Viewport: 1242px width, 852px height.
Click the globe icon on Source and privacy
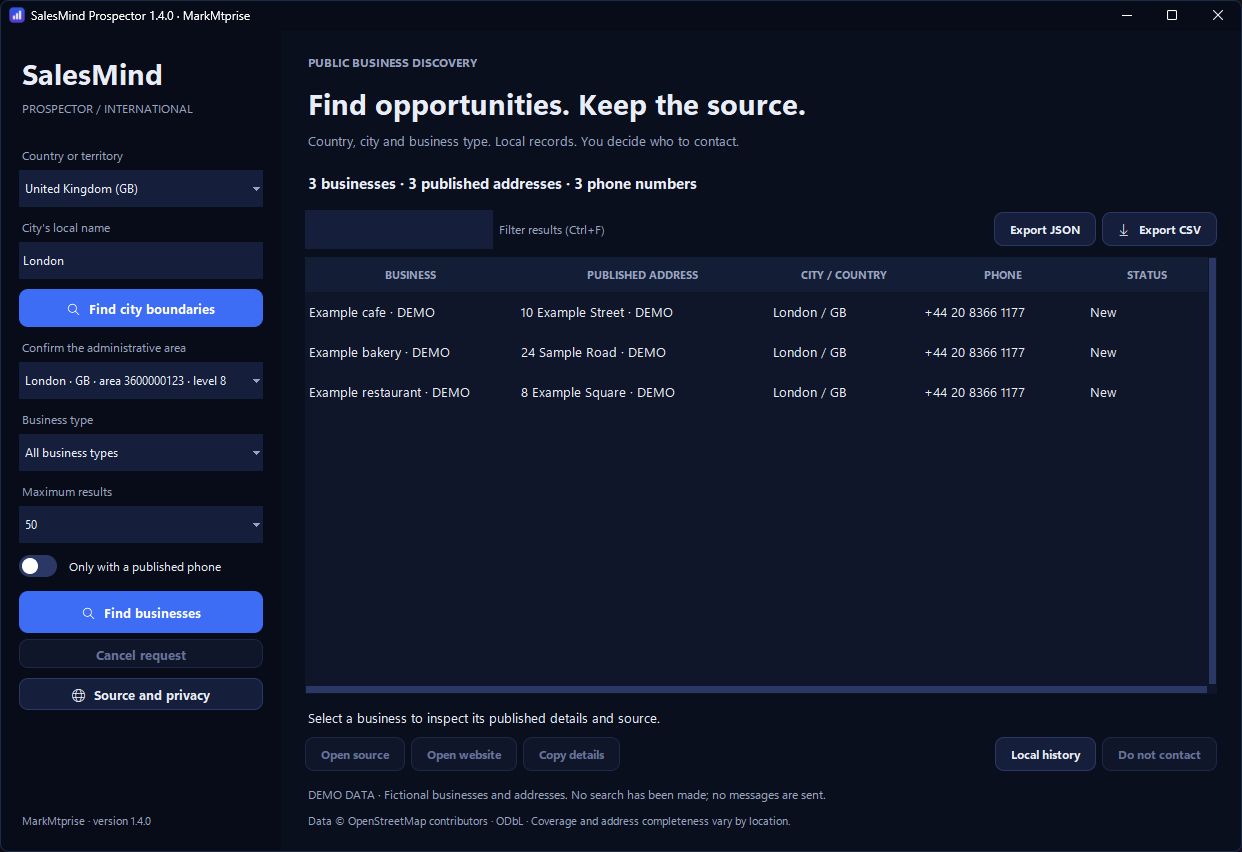[x=78, y=695]
